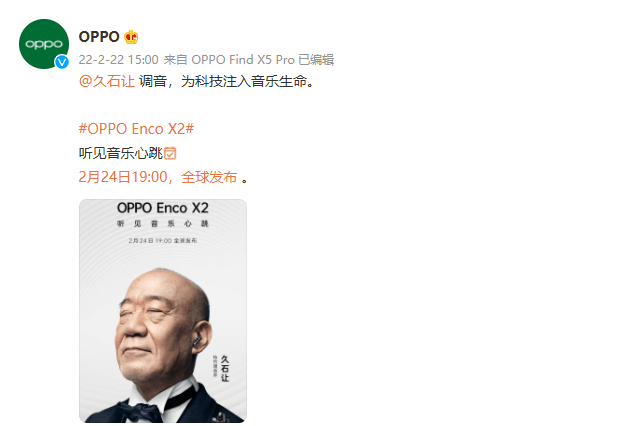View edit history via 已编辑 label

(316, 60)
